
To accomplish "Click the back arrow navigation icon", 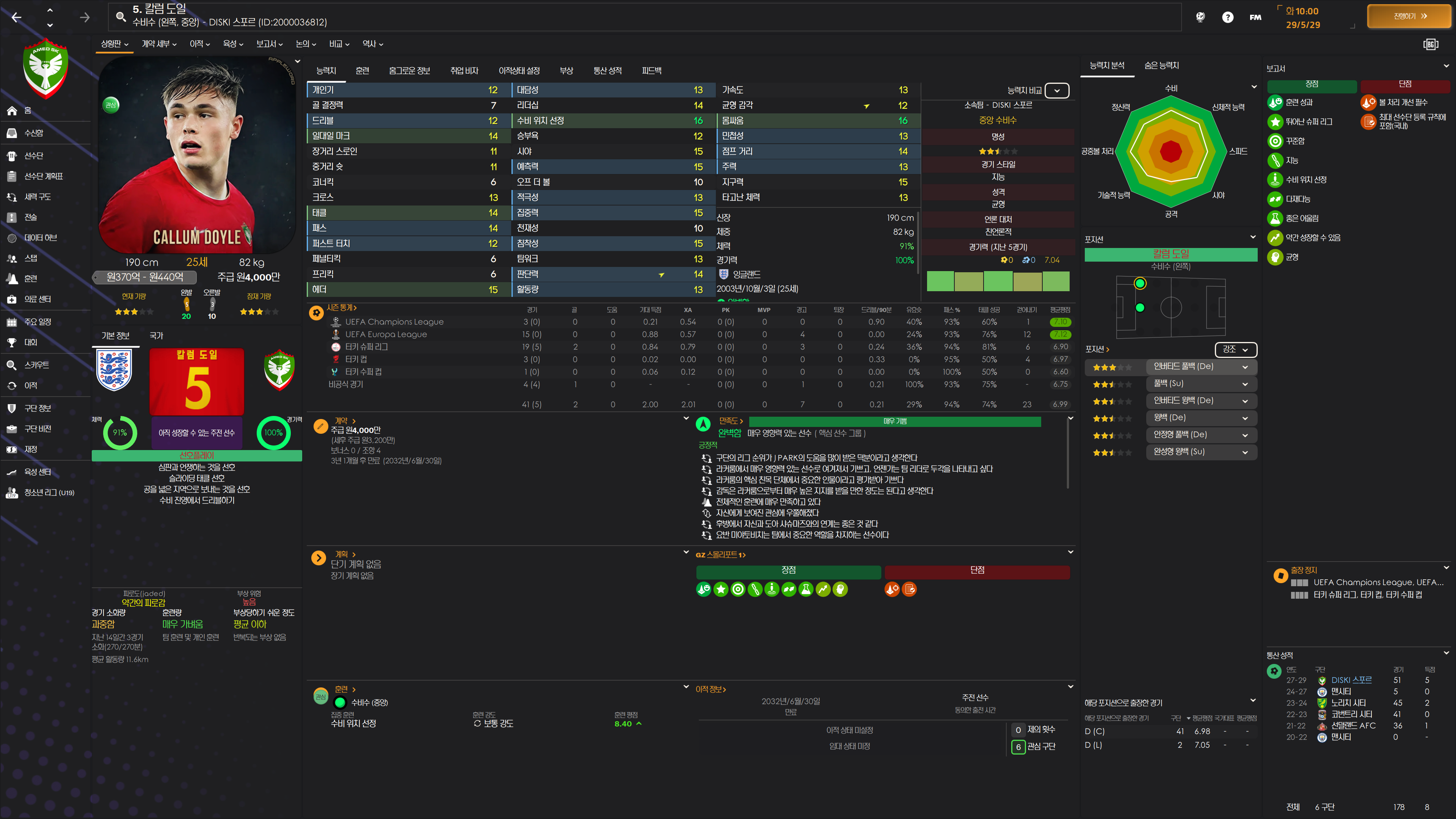I will click(x=16, y=17).
